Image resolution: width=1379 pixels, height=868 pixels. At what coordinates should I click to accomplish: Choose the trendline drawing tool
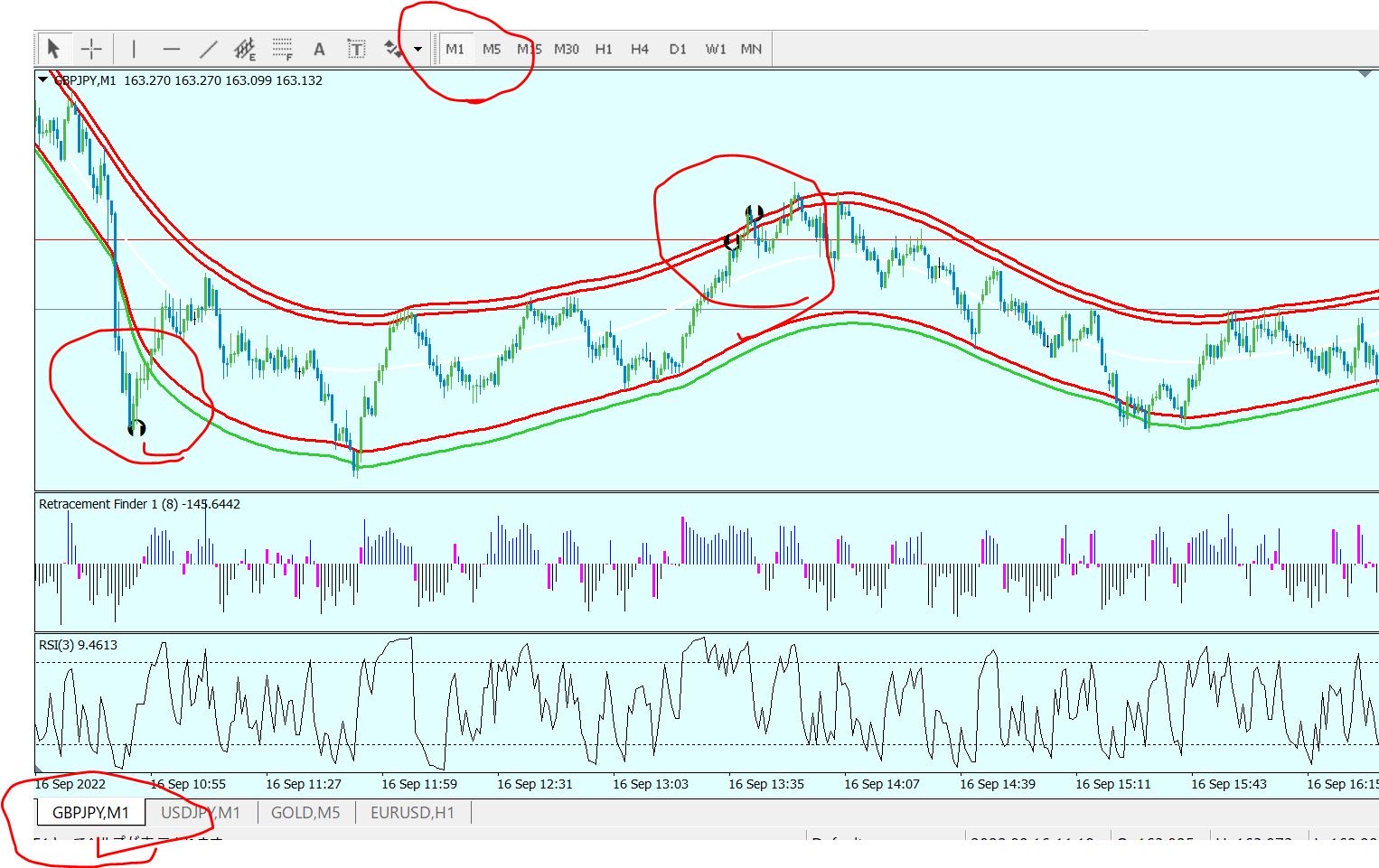click(209, 49)
